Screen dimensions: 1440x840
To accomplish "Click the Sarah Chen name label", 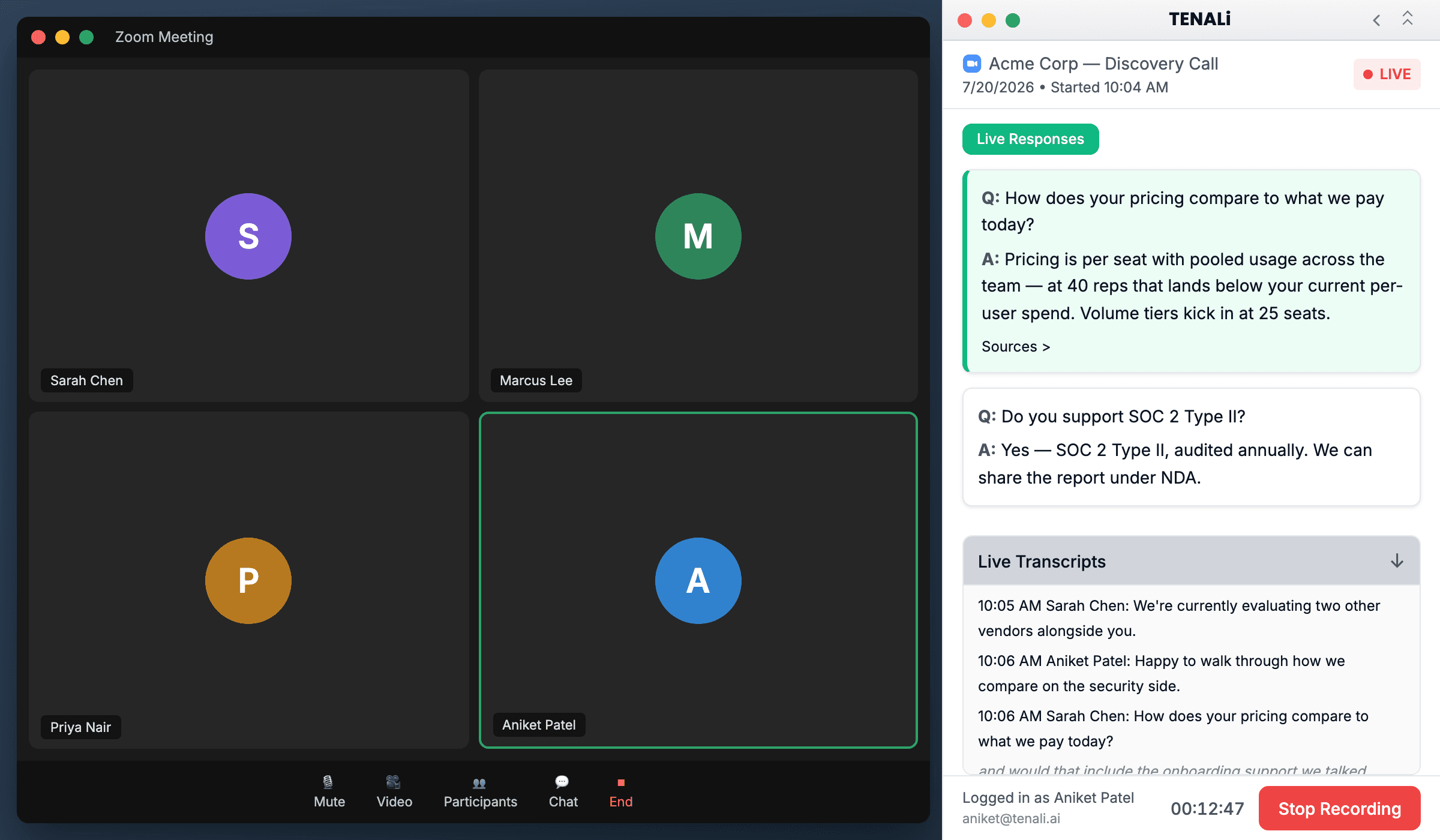I will [x=86, y=380].
